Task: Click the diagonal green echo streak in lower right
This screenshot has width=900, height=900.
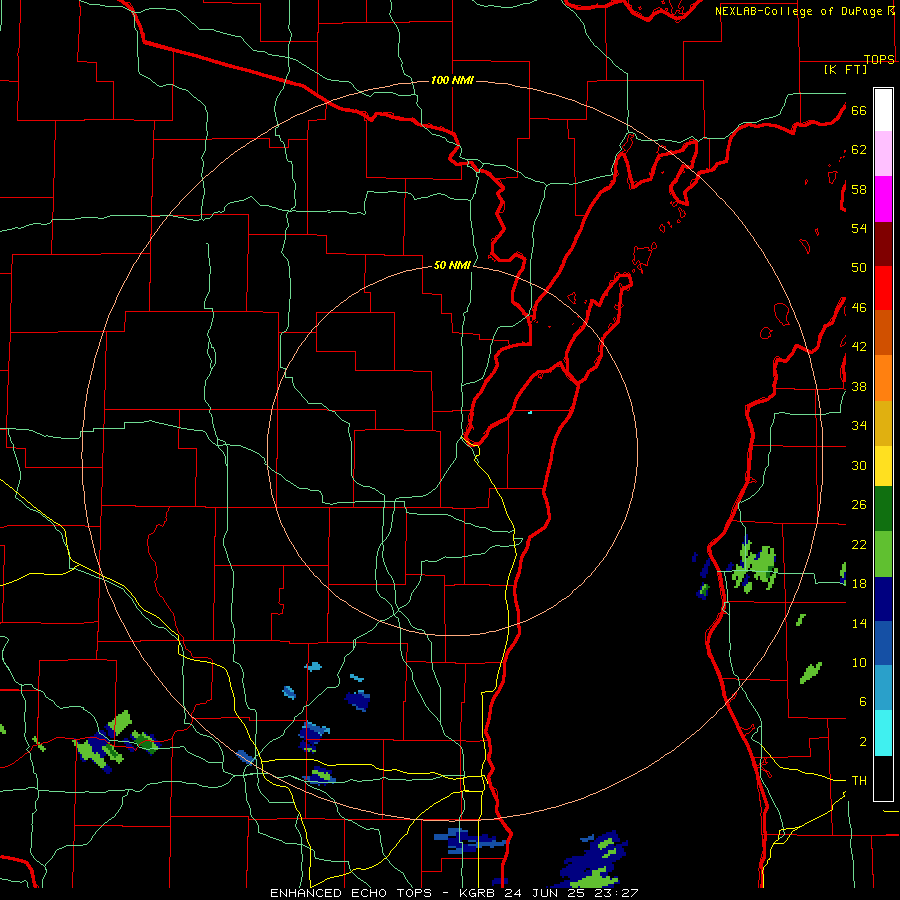Action: click(x=811, y=673)
